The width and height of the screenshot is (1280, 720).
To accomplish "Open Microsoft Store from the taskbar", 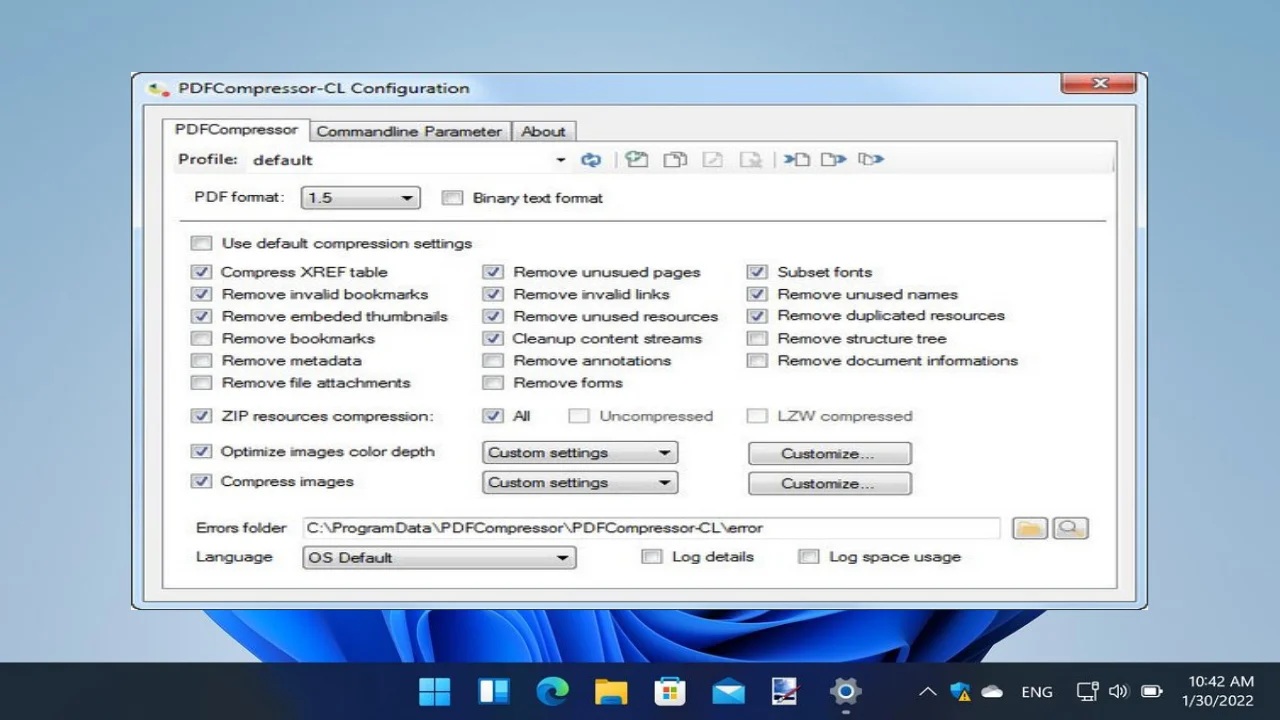I will [670, 691].
